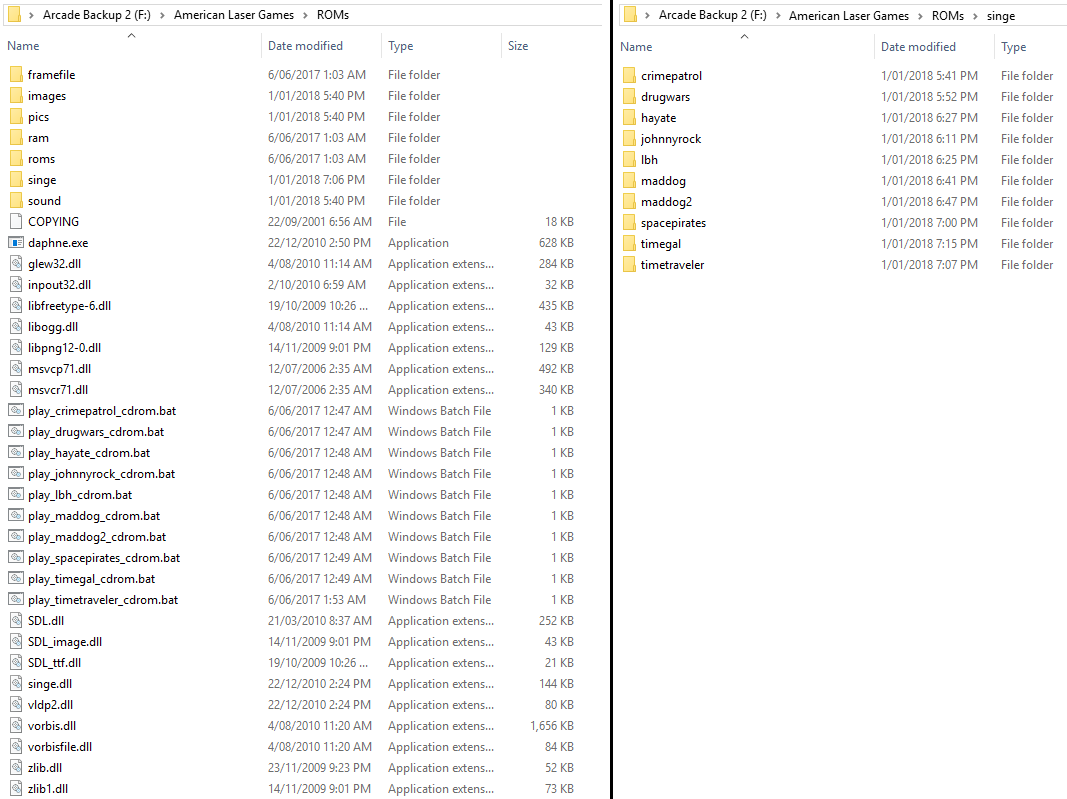Expand the chevron after Arcade Backup 2 (F:) in the right window
The height and width of the screenshot is (799, 1067).
[778, 16]
